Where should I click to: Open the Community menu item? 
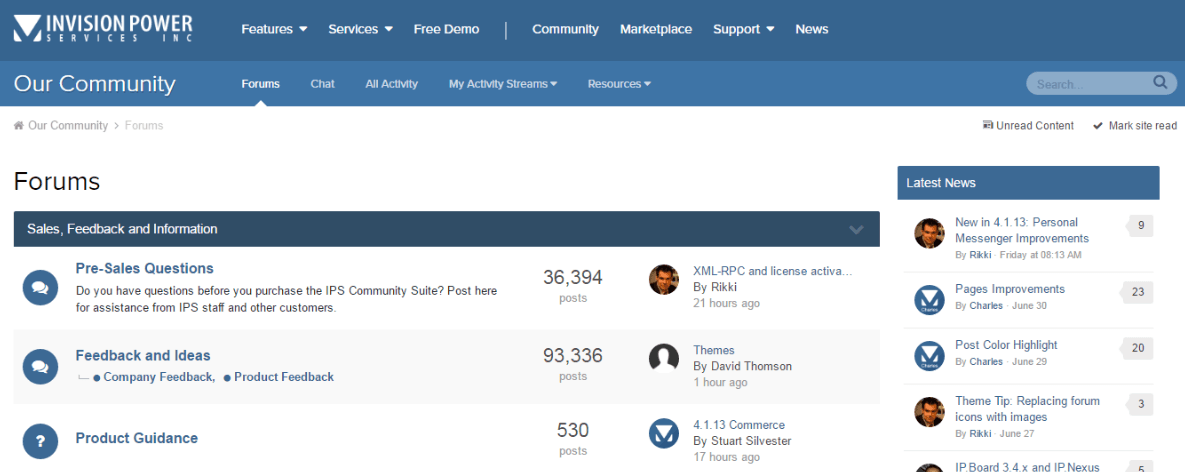coord(565,29)
